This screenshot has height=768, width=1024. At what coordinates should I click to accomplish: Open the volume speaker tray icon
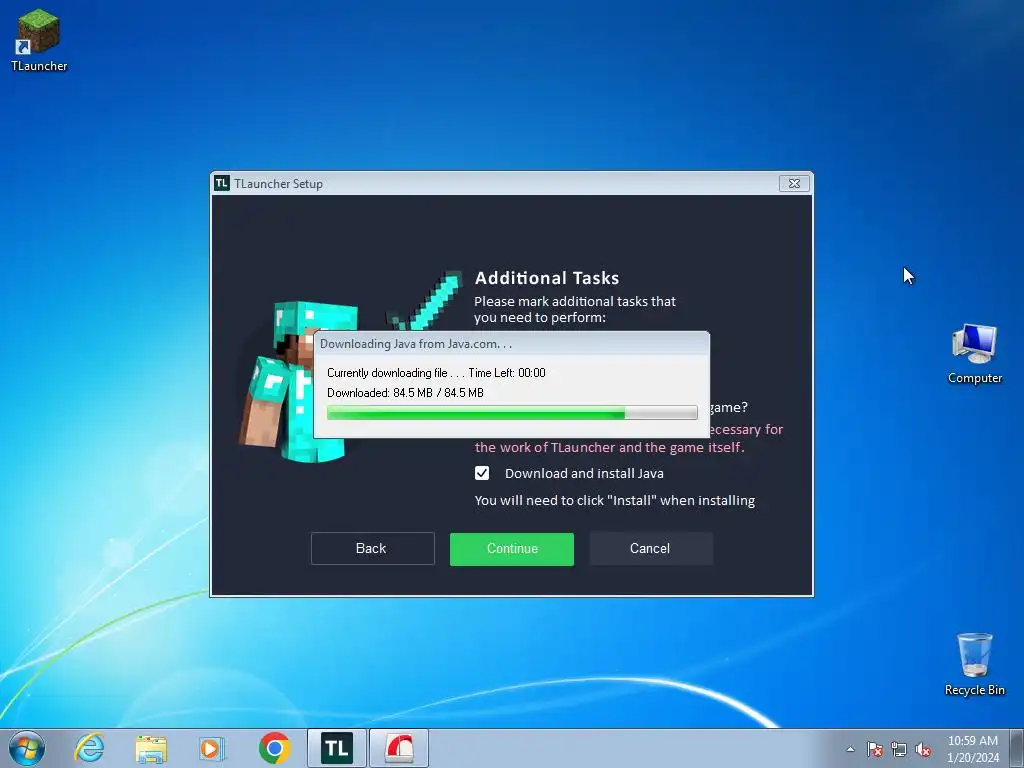(923, 749)
